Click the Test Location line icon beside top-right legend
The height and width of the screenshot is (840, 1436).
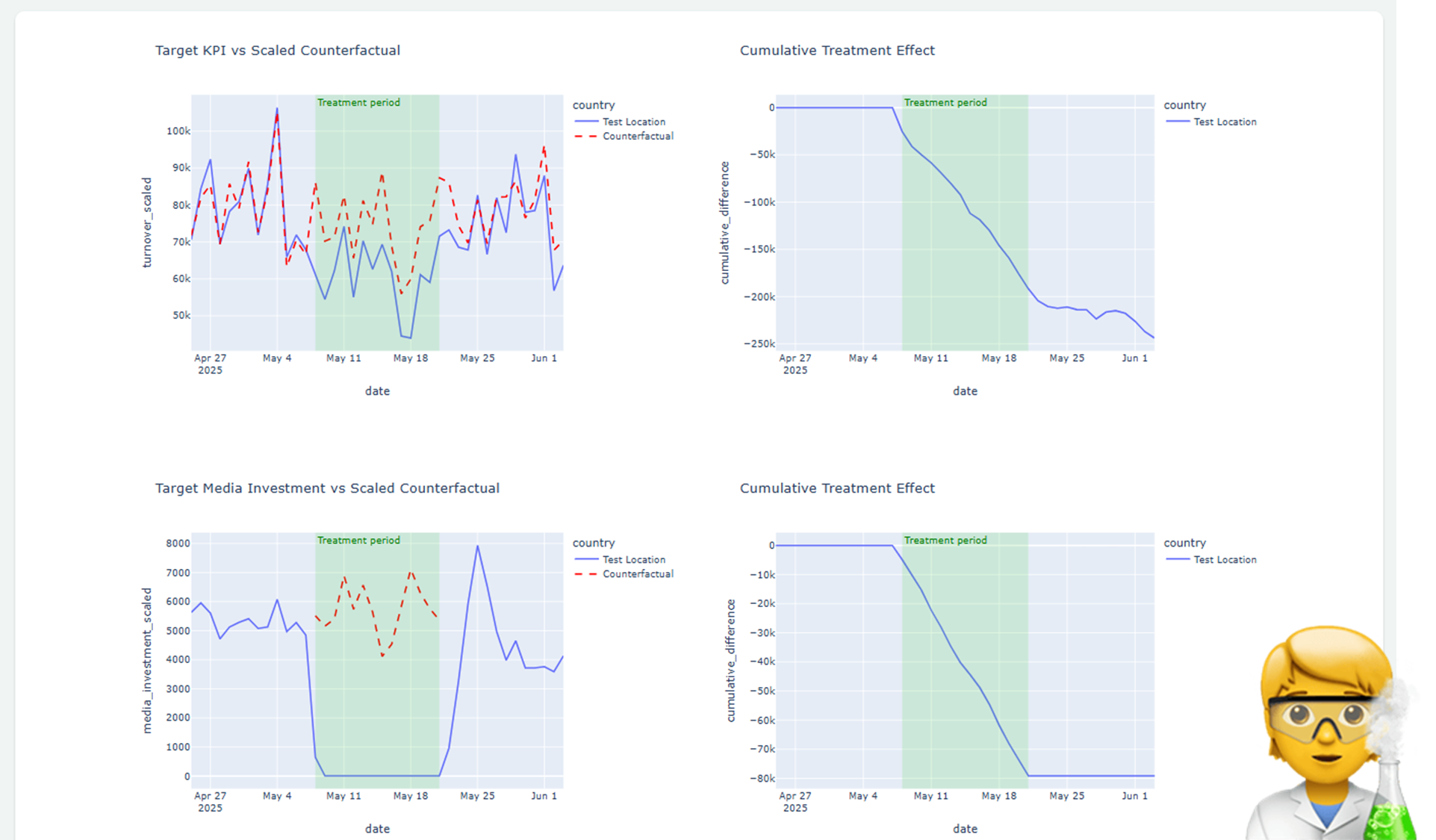pos(1176,122)
